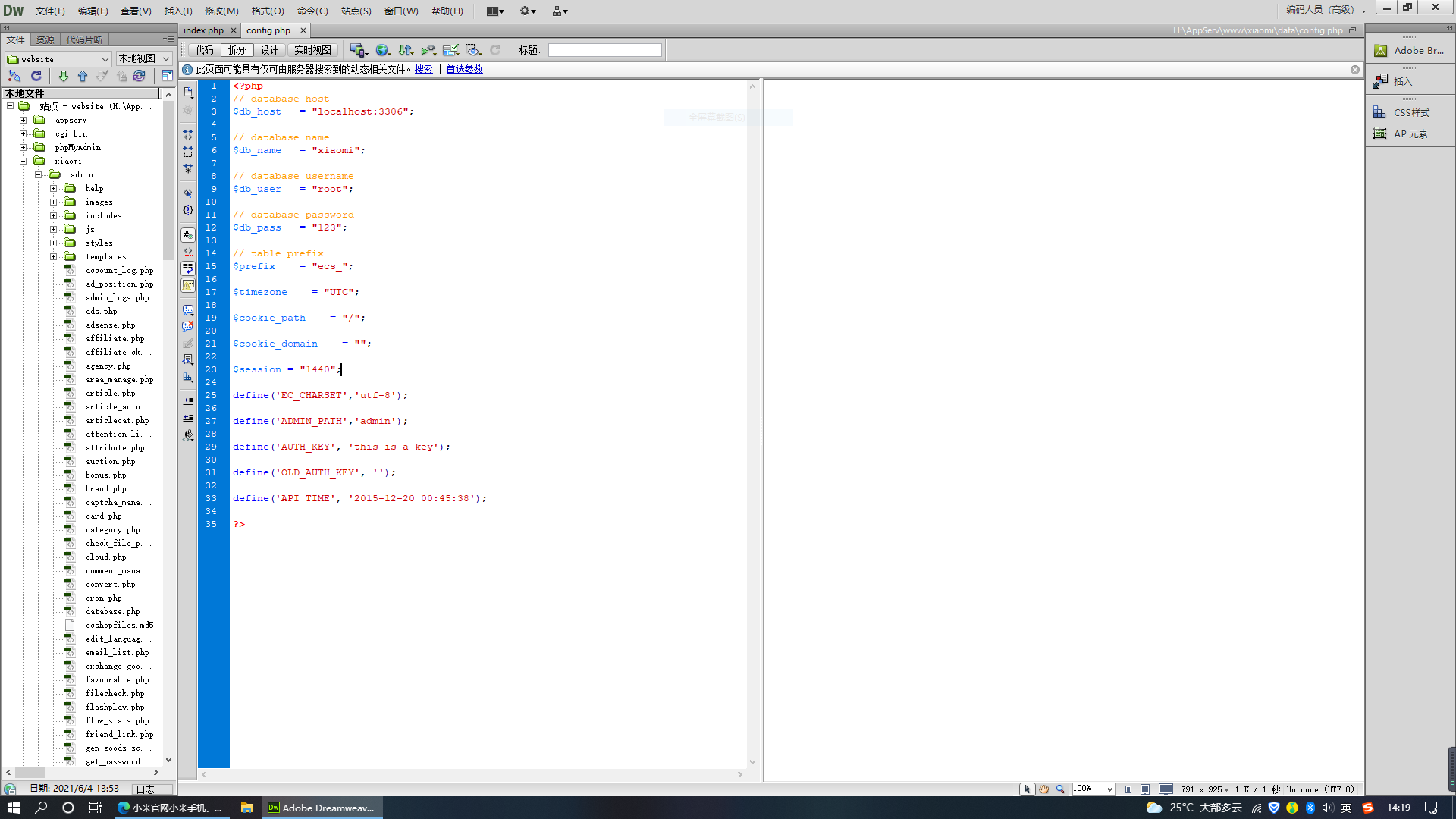
Task: Click the Multiscreen preview icon
Action: click(358, 50)
